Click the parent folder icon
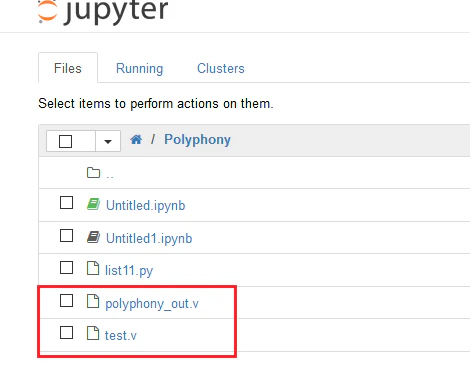Screen dimensions: 470x372 coord(93,173)
